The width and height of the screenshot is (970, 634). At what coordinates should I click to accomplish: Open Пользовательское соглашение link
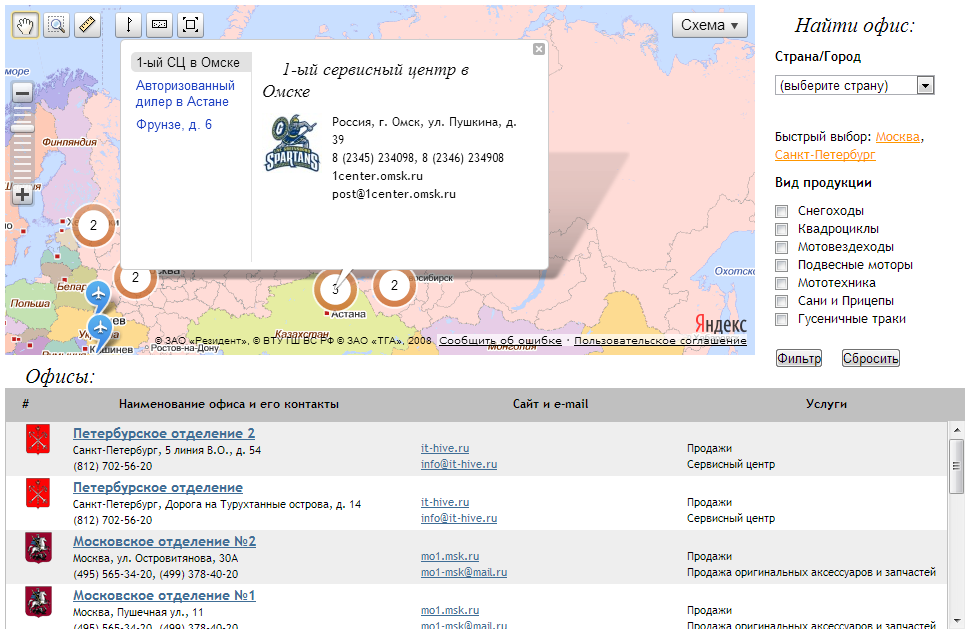[660, 341]
